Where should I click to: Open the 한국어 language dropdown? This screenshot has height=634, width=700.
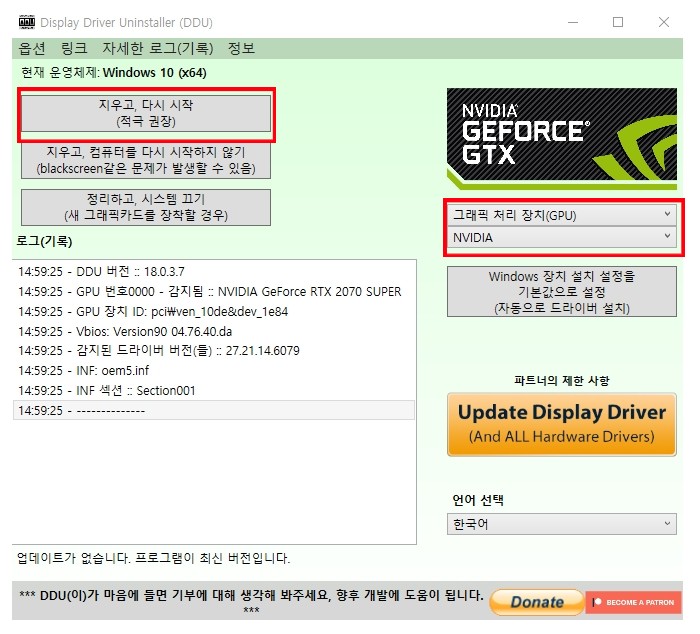click(562, 524)
